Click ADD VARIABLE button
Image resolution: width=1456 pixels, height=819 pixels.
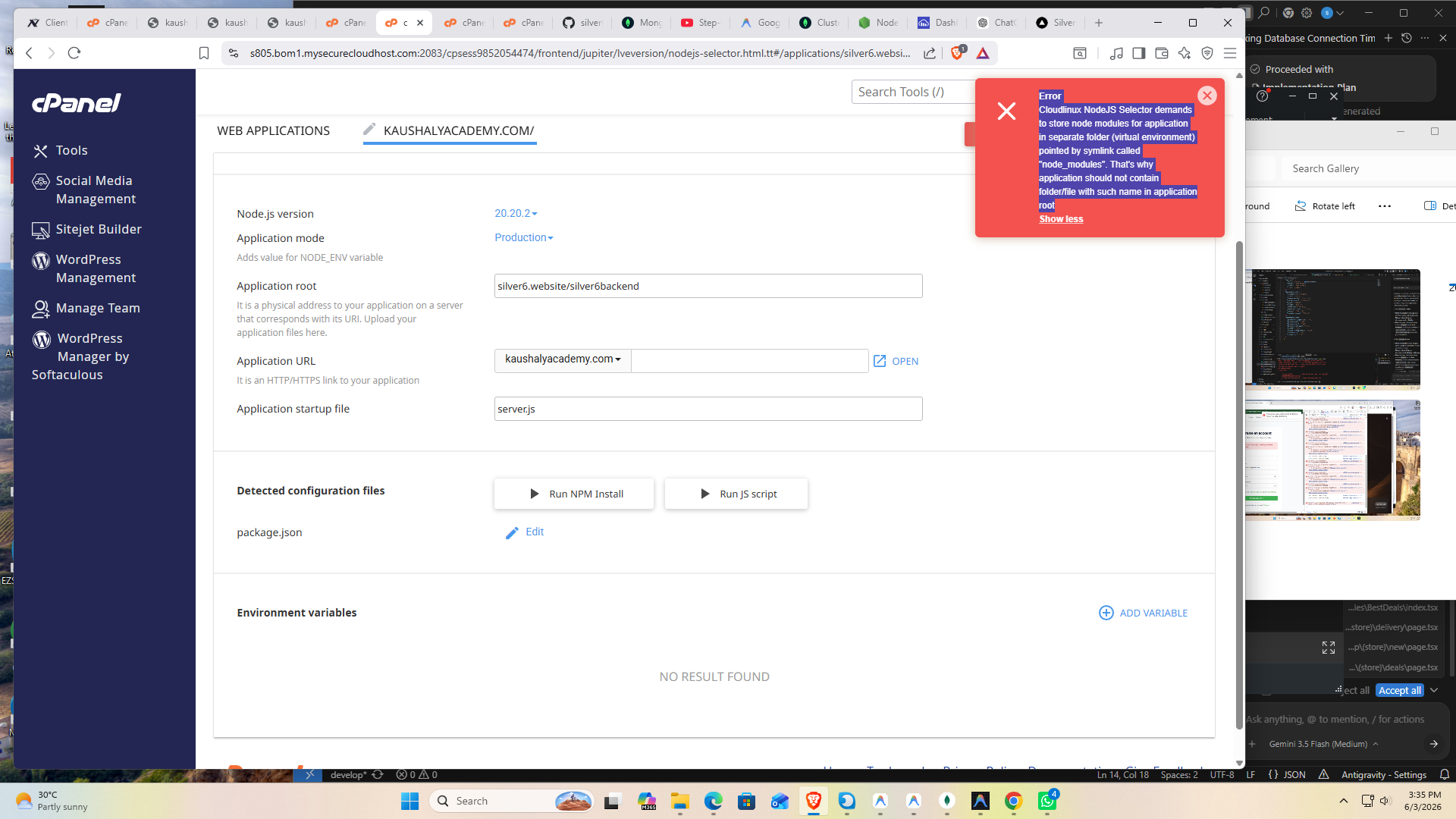[x=1143, y=613]
